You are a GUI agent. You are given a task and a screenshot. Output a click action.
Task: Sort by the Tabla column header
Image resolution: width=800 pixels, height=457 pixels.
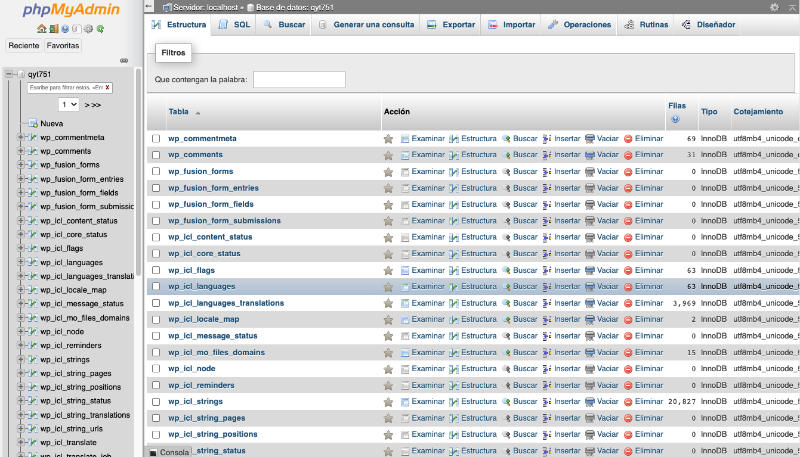(x=179, y=112)
